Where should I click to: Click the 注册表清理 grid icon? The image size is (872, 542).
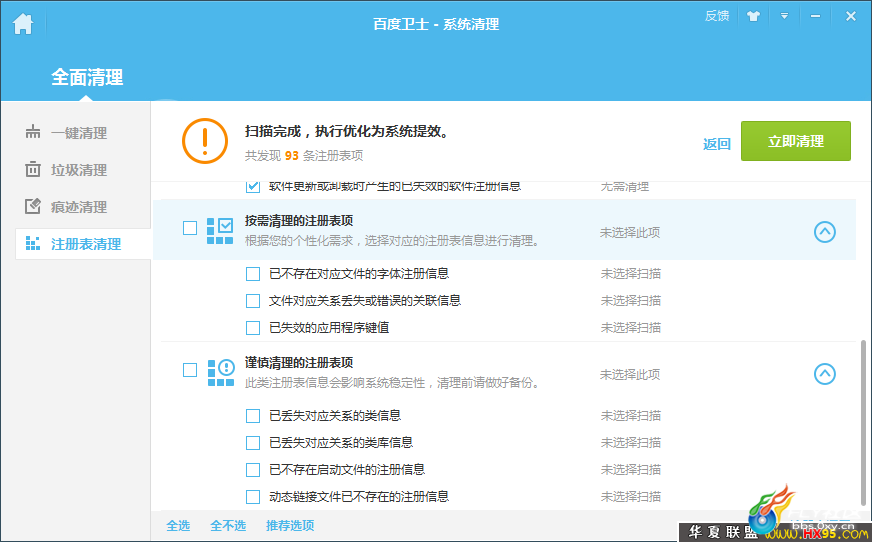tap(33, 243)
